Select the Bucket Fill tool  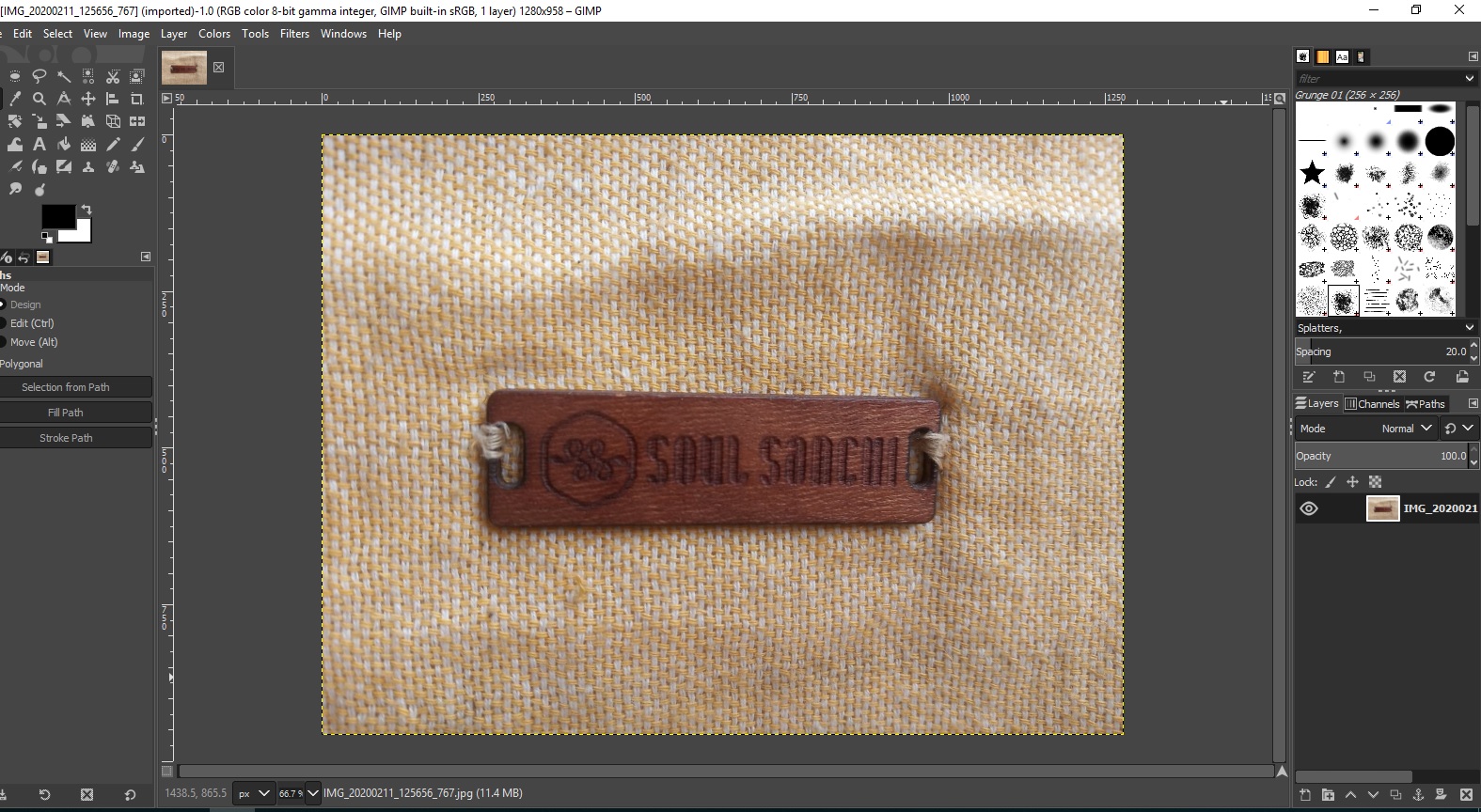64,144
